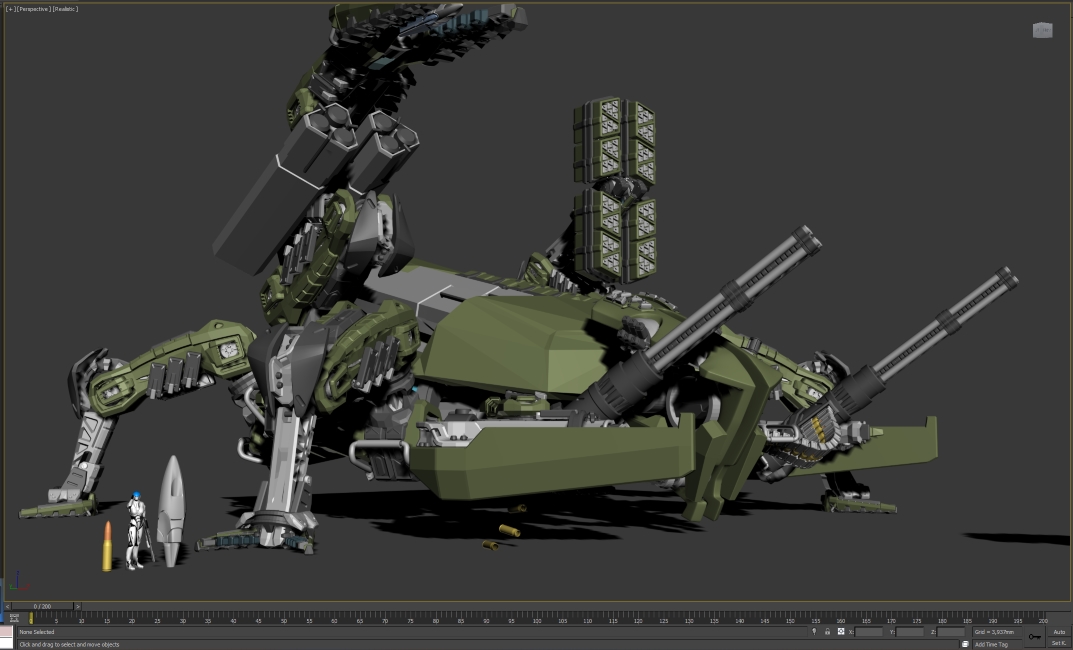Viewport: 1073px width, 650px height.
Task: Click Add Time Tag
Action: (x=992, y=644)
